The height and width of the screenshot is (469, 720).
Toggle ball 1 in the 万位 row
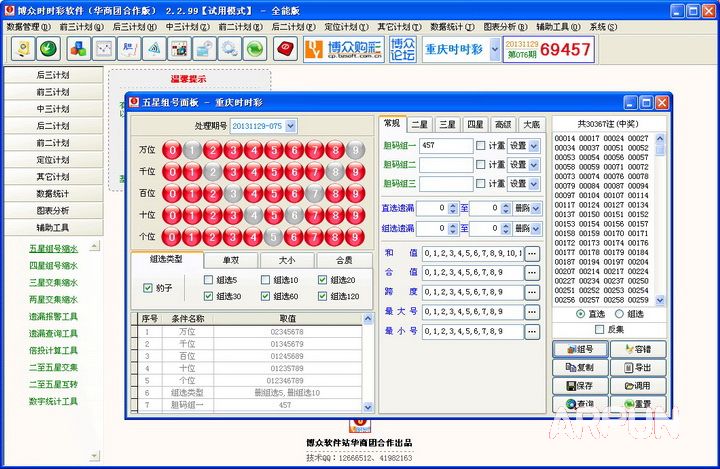(192, 150)
